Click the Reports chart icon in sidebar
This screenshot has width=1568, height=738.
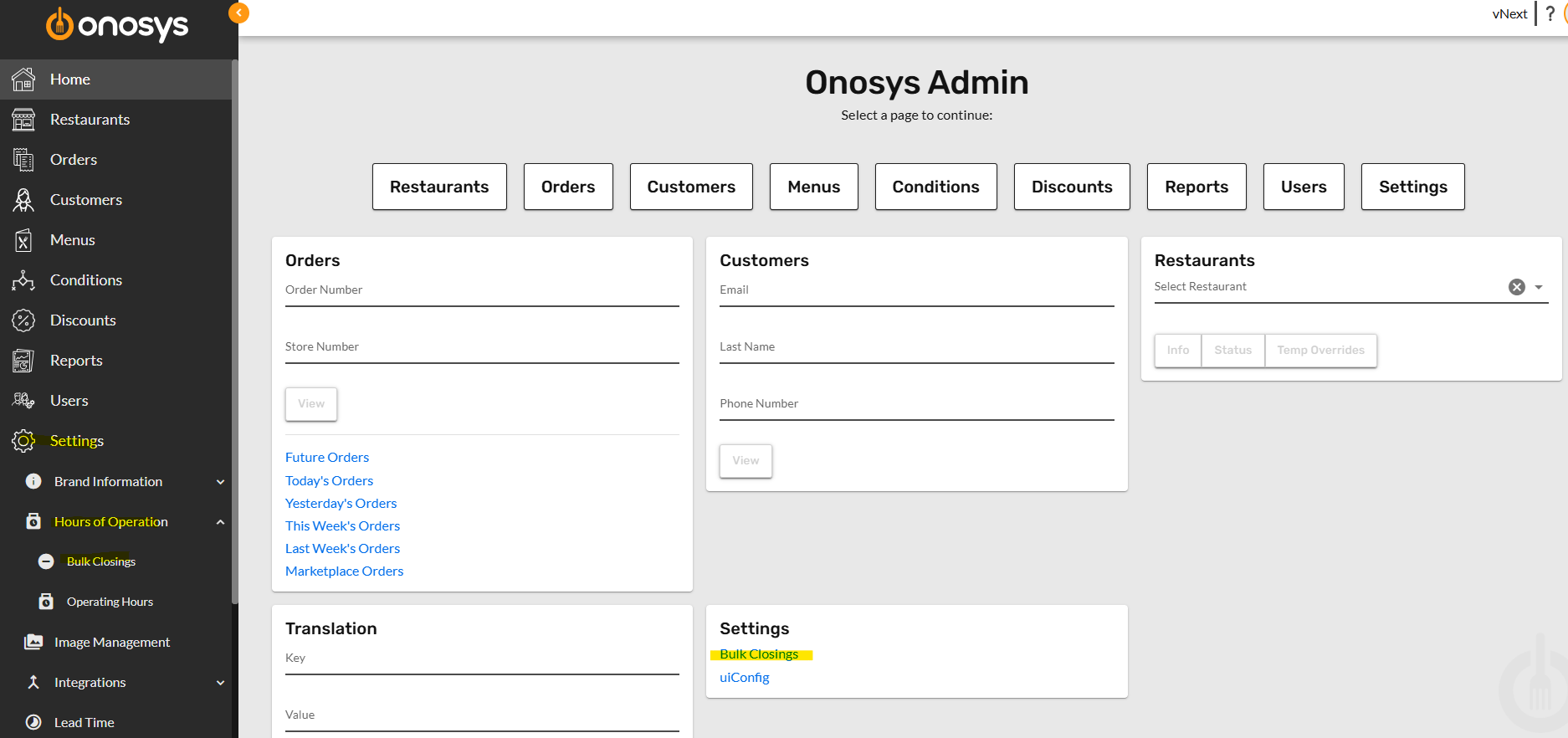coord(23,361)
